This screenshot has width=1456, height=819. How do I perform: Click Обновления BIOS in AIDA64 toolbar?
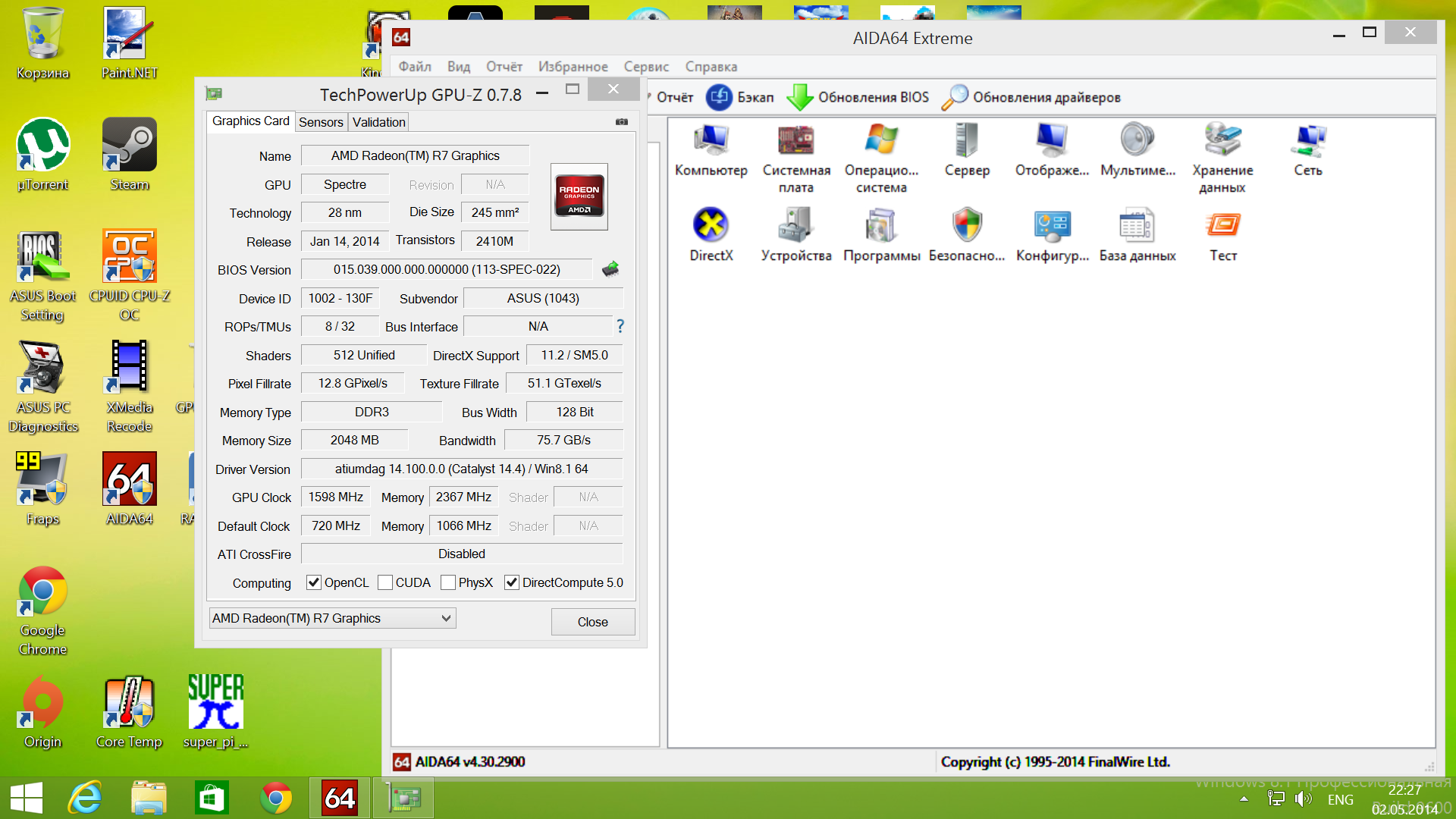(858, 97)
